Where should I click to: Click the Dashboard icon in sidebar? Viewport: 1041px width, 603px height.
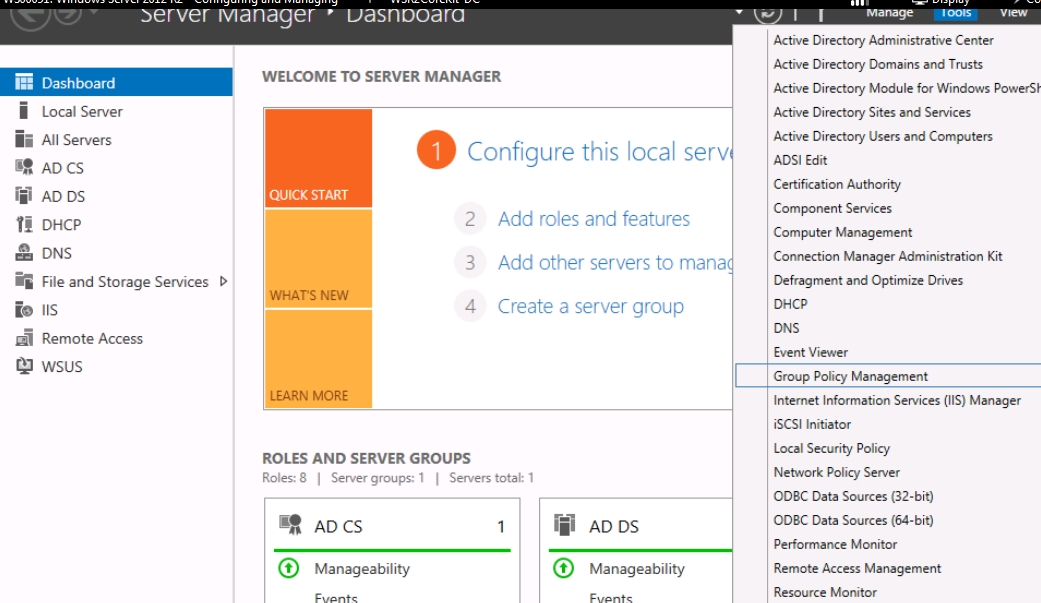pos(24,82)
